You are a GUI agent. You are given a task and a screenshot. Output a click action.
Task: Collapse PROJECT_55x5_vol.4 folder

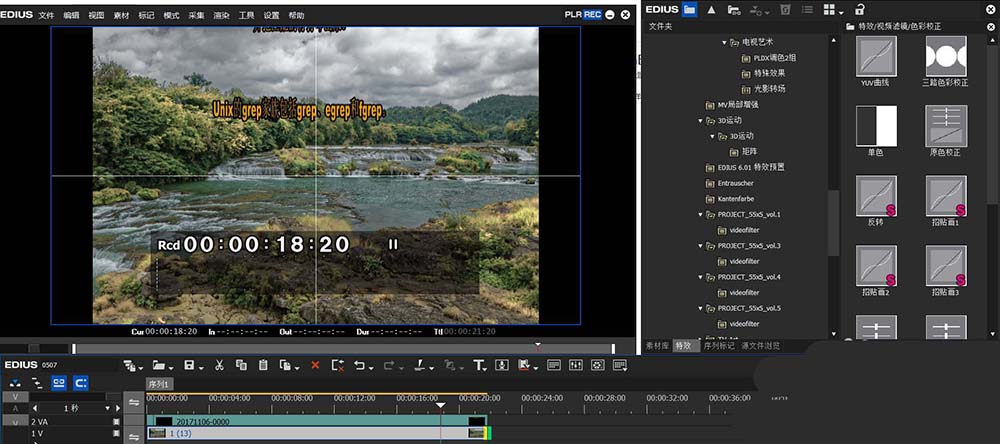coord(700,277)
